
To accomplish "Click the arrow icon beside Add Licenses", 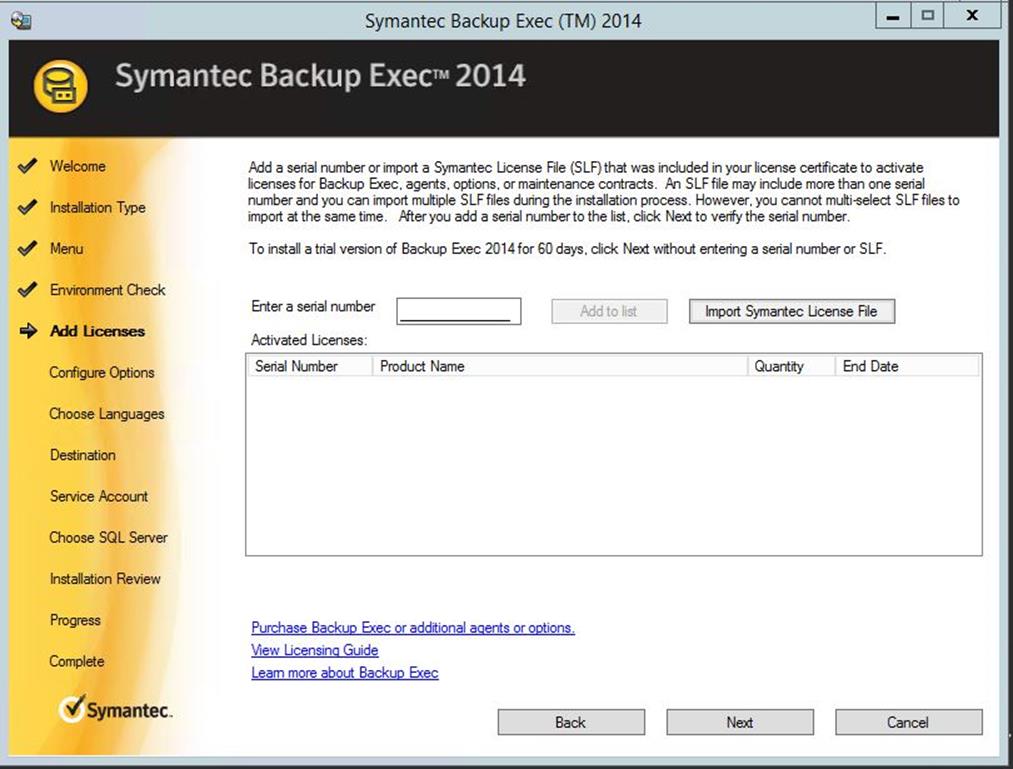I will click(28, 331).
